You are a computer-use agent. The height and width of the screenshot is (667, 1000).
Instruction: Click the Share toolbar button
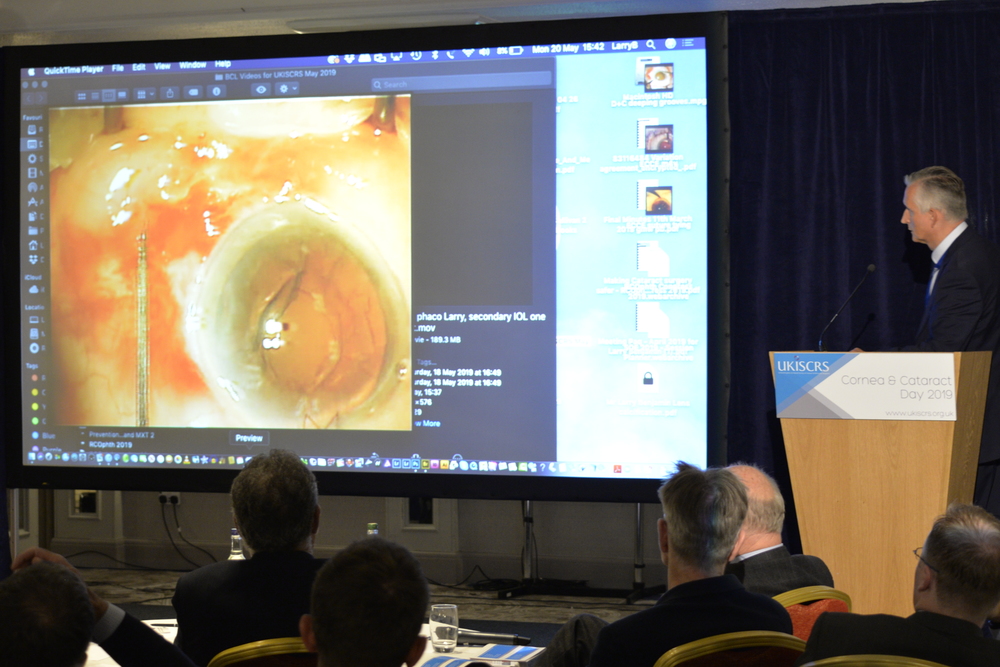click(170, 93)
